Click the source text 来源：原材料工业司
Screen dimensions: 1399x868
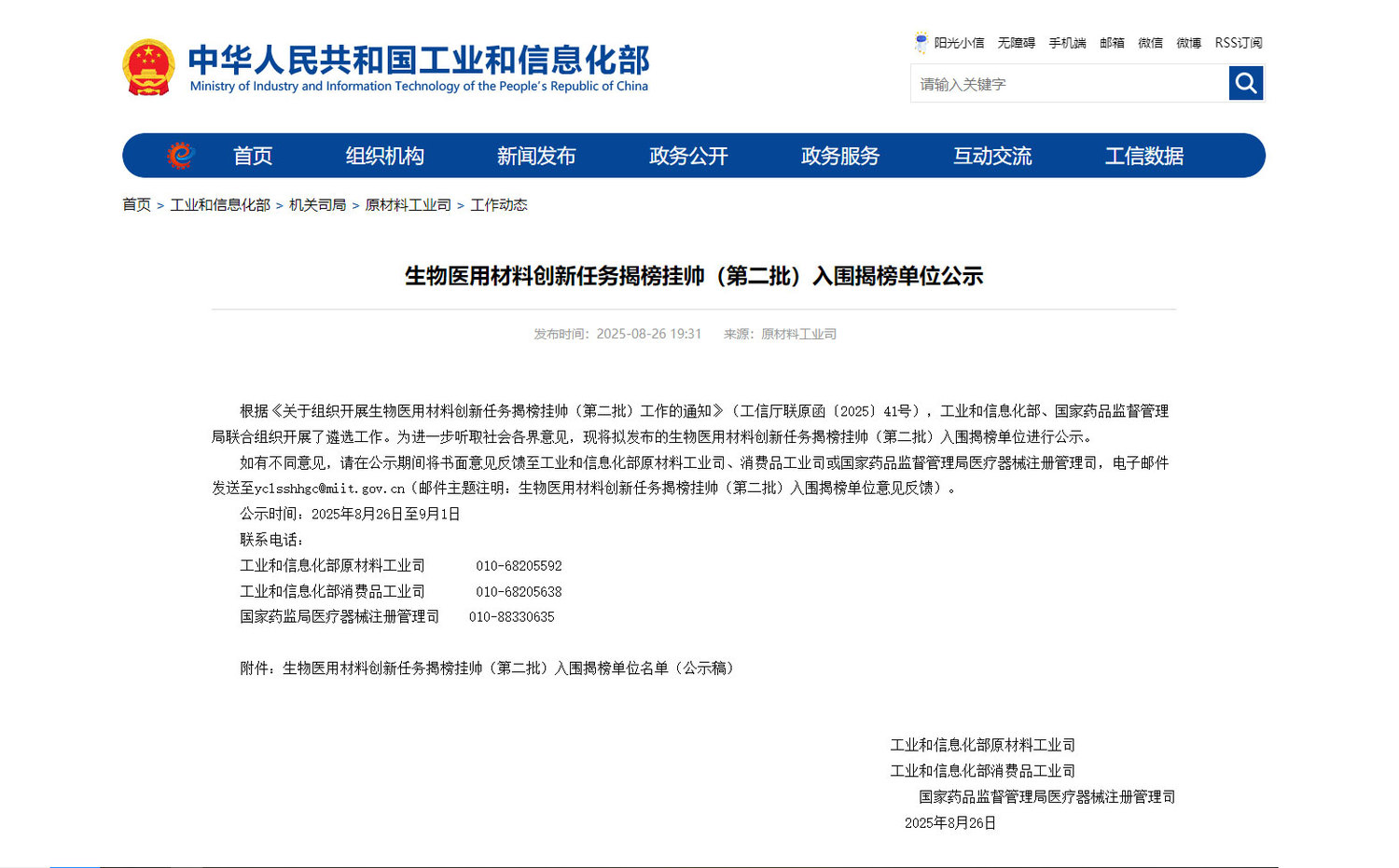click(x=780, y=334)
